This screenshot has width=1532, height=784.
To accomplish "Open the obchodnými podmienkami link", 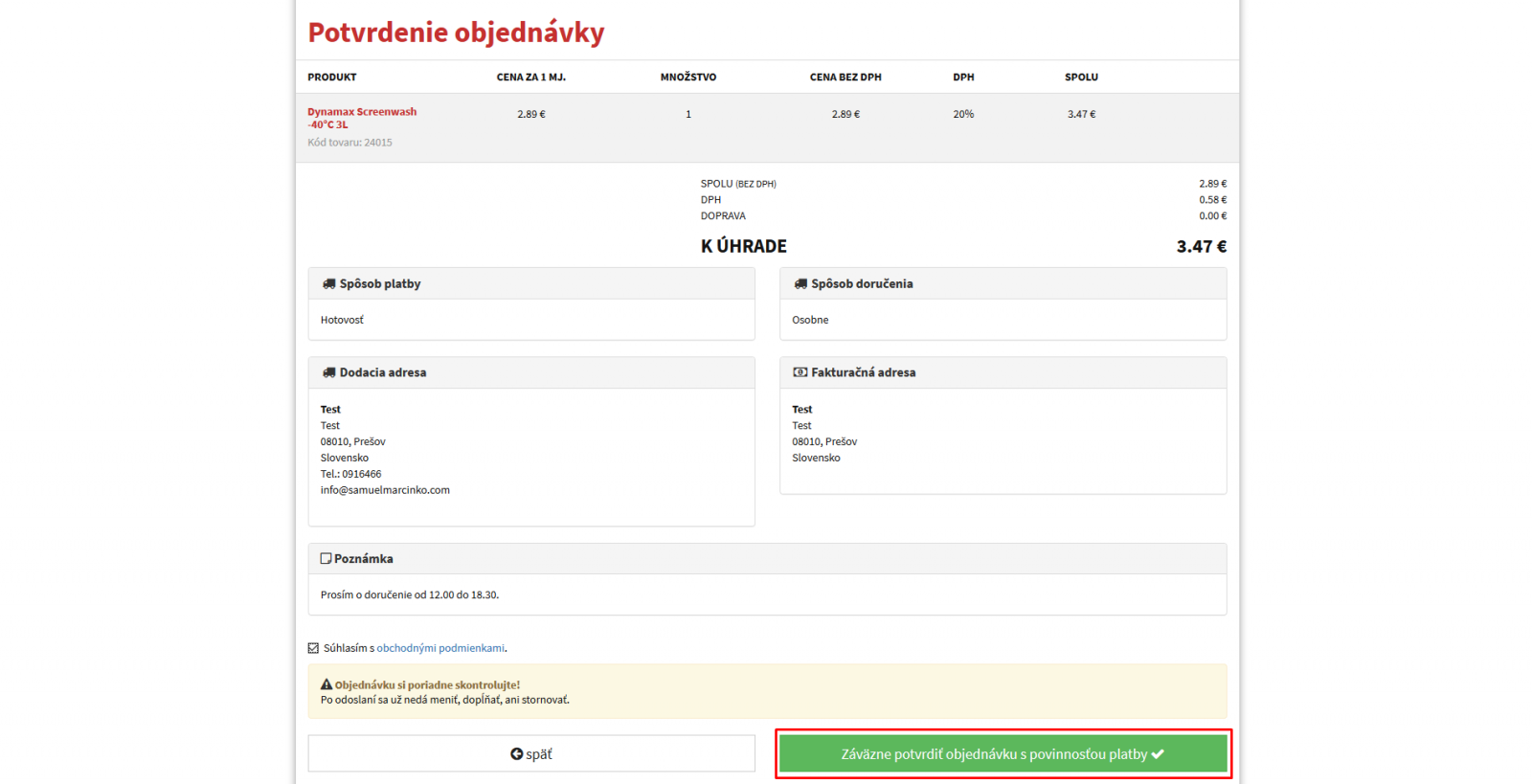I will click(x=440, y=649).
